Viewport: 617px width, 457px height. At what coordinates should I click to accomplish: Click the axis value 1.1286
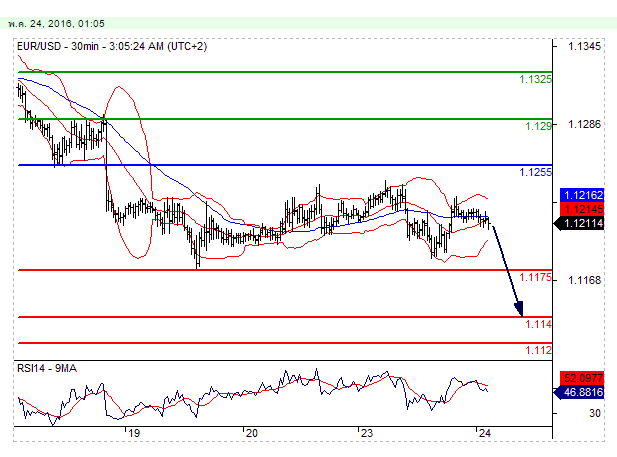pyautogui.click(x=584, y=124)
